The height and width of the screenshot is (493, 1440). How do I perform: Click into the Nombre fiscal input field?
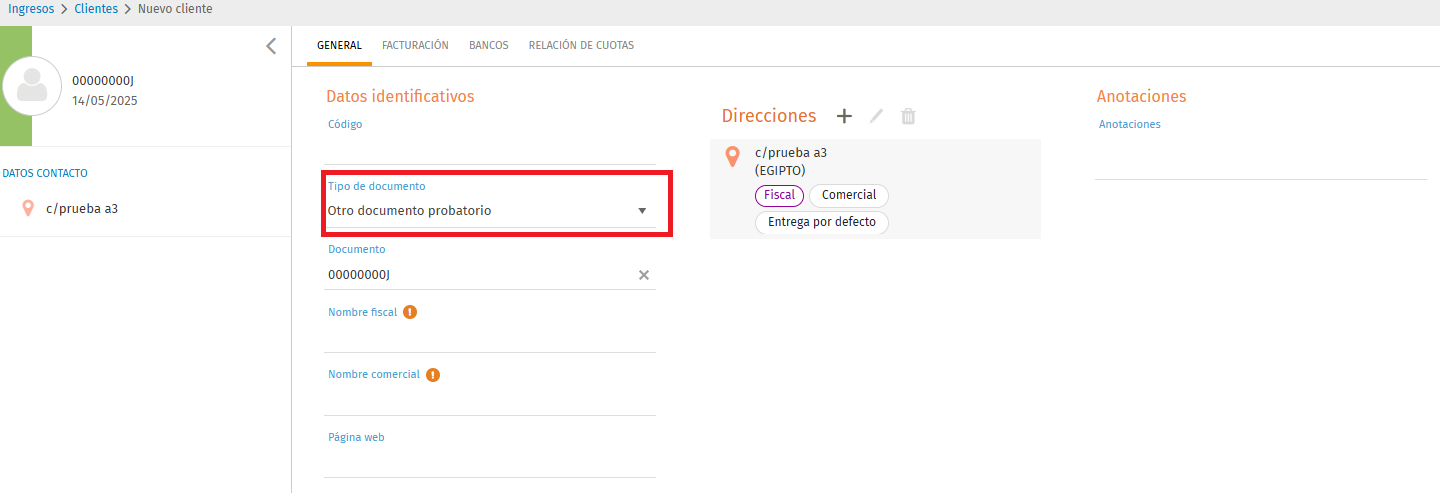pos(490,338)
